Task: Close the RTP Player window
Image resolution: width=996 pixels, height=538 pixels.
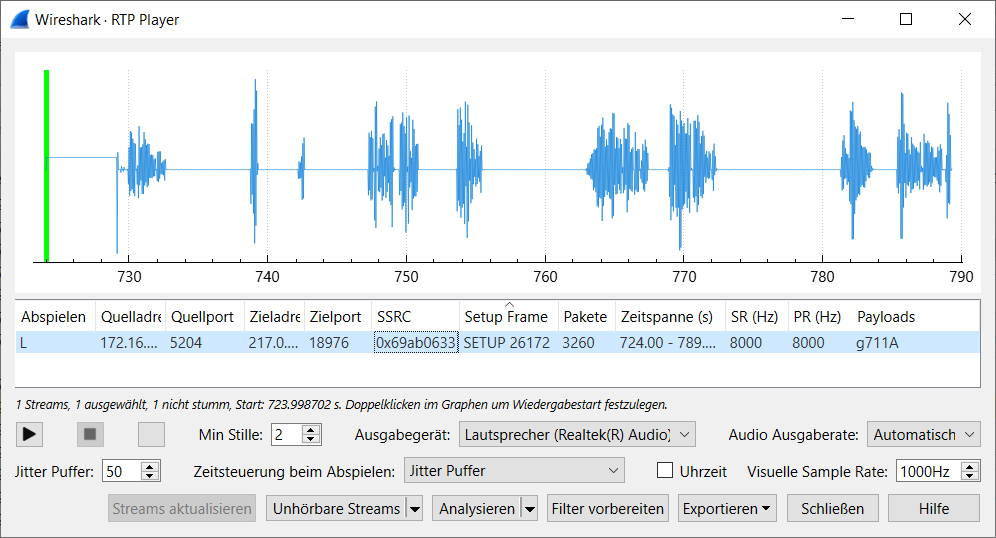Action: coord(964,19)
